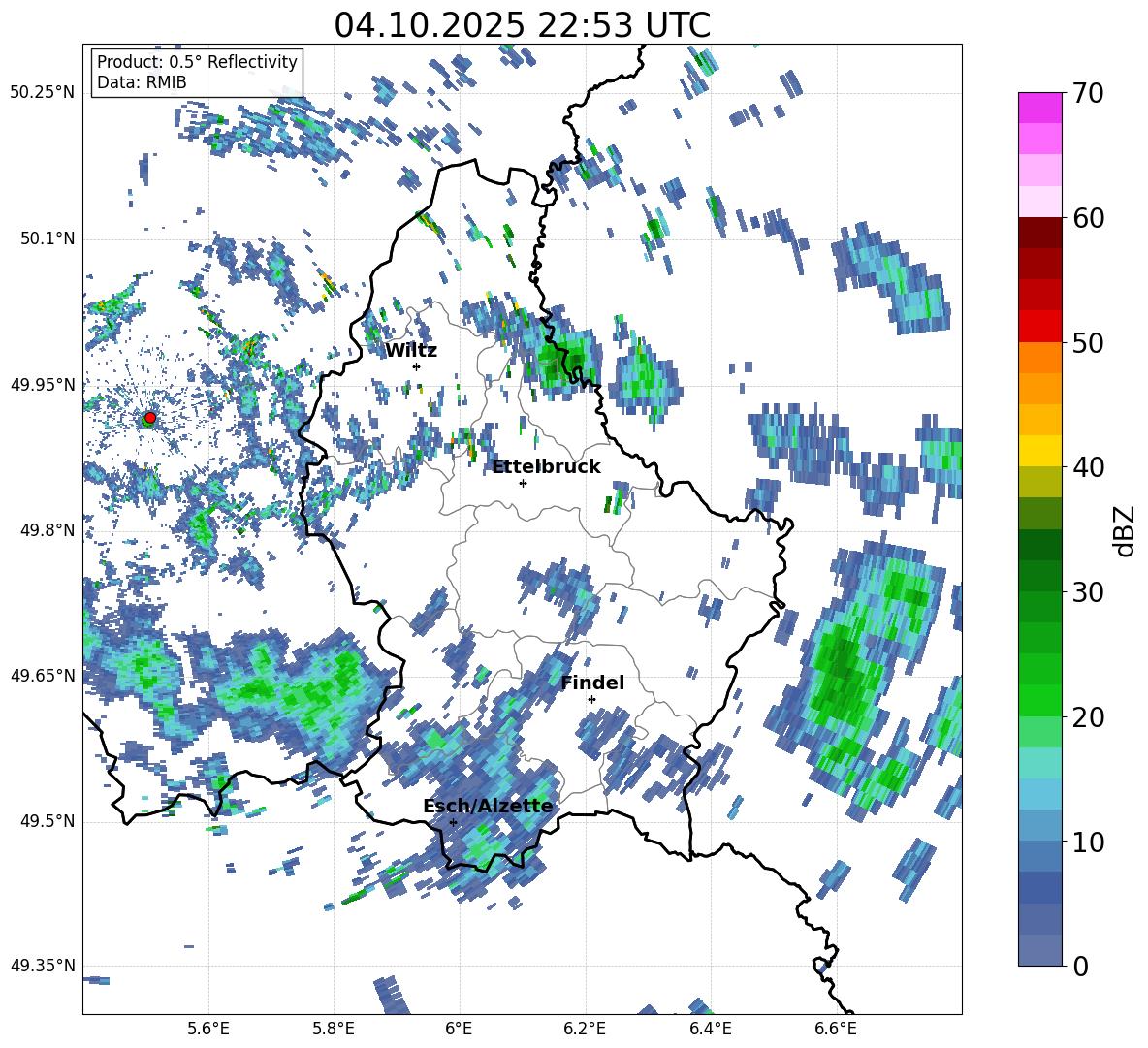Image resolution: width=1148 pixels, height=1048 pixels.
Task: Click the 60 colorbar tick label
Action: (x=1087, y=218)
